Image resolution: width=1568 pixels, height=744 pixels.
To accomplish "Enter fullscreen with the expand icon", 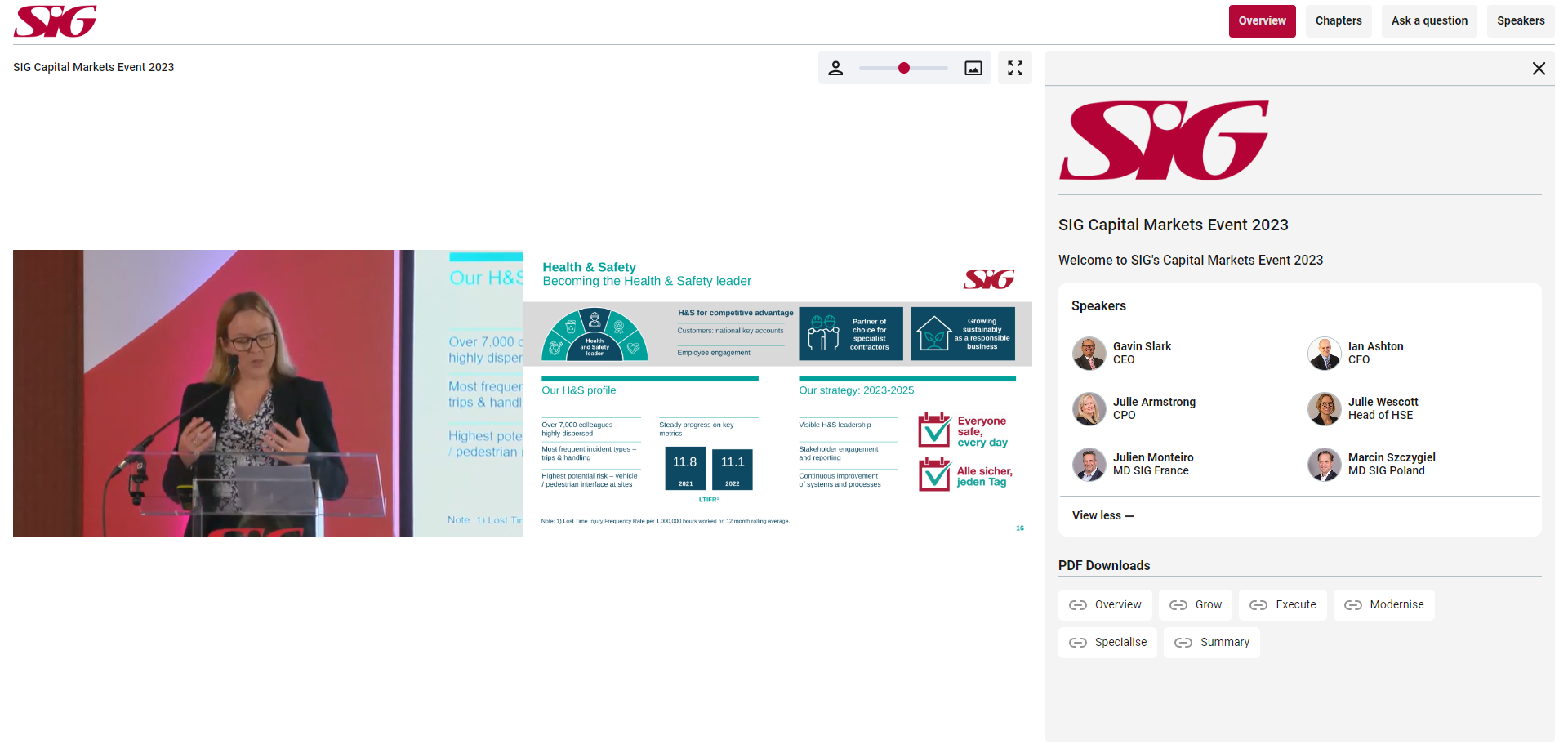I will (x=1015, y=69).
